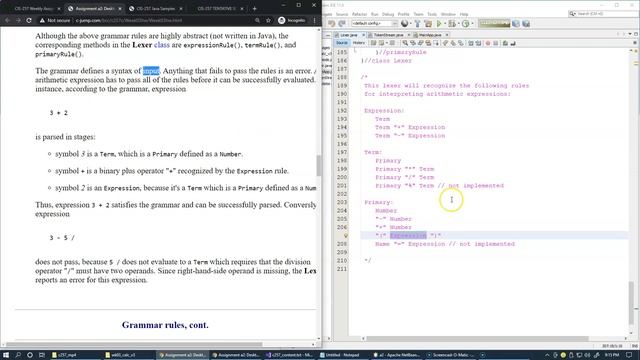Click Find Selection magnifier in editor toolbar

pyautogui.click(x=405, y=43)
